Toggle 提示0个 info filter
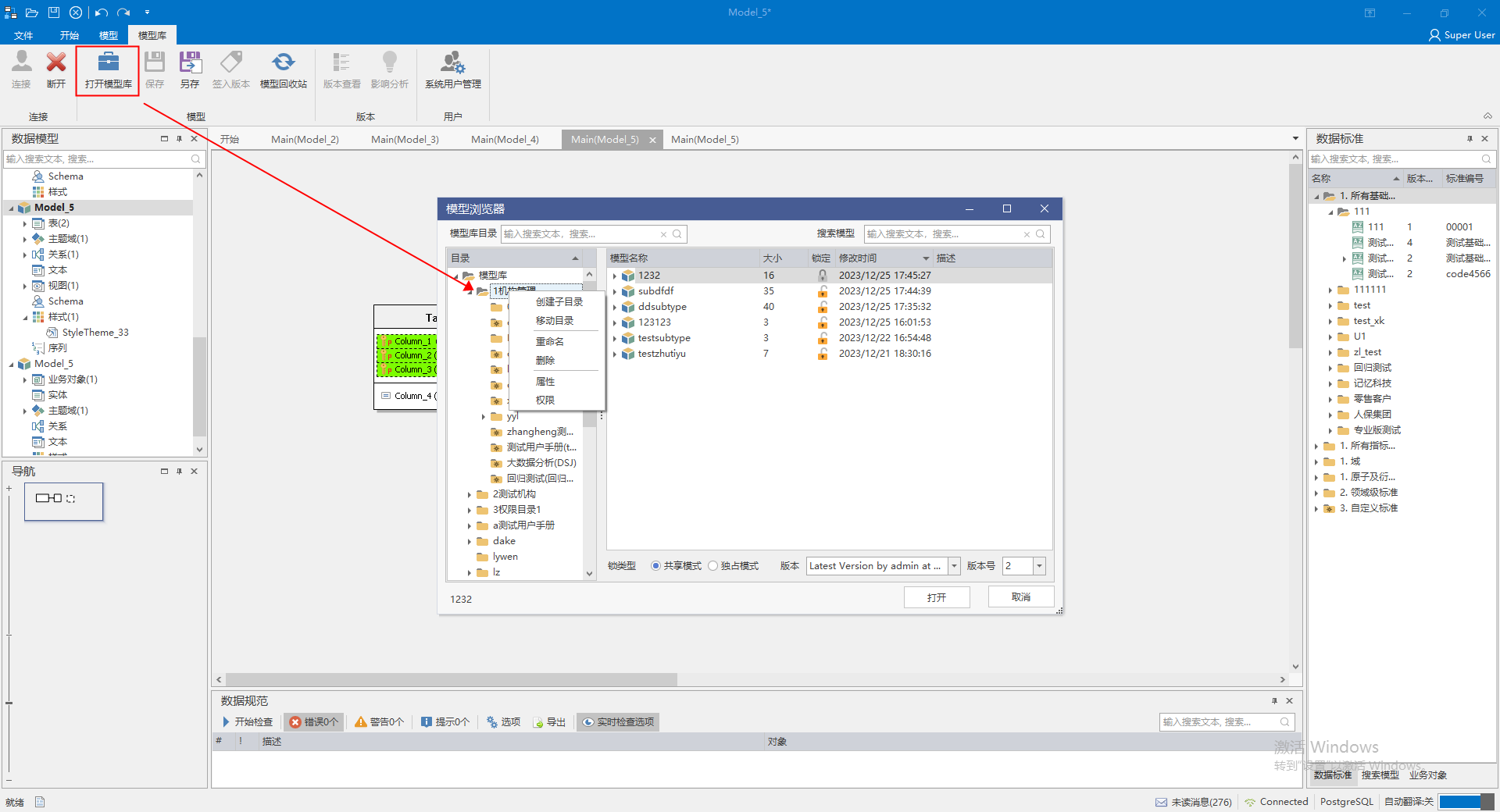Image resolution: width=1500 pixels, height=812 pixels. [x=445, y=722]
